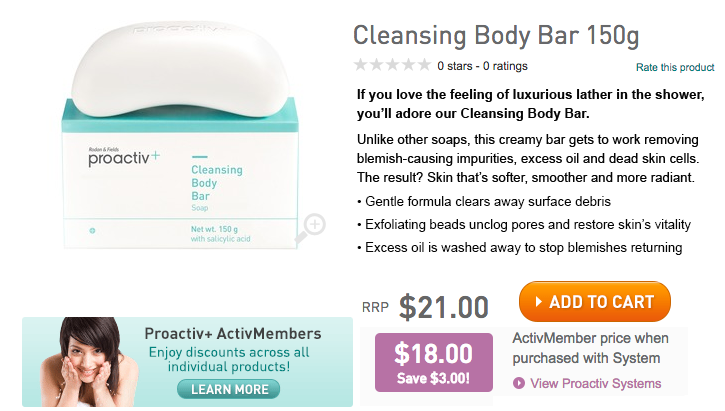The height and width of the screenshot is (411, 725).
Task: Click the Cleansing Body Bar 150g title
Action: point(496,36)
